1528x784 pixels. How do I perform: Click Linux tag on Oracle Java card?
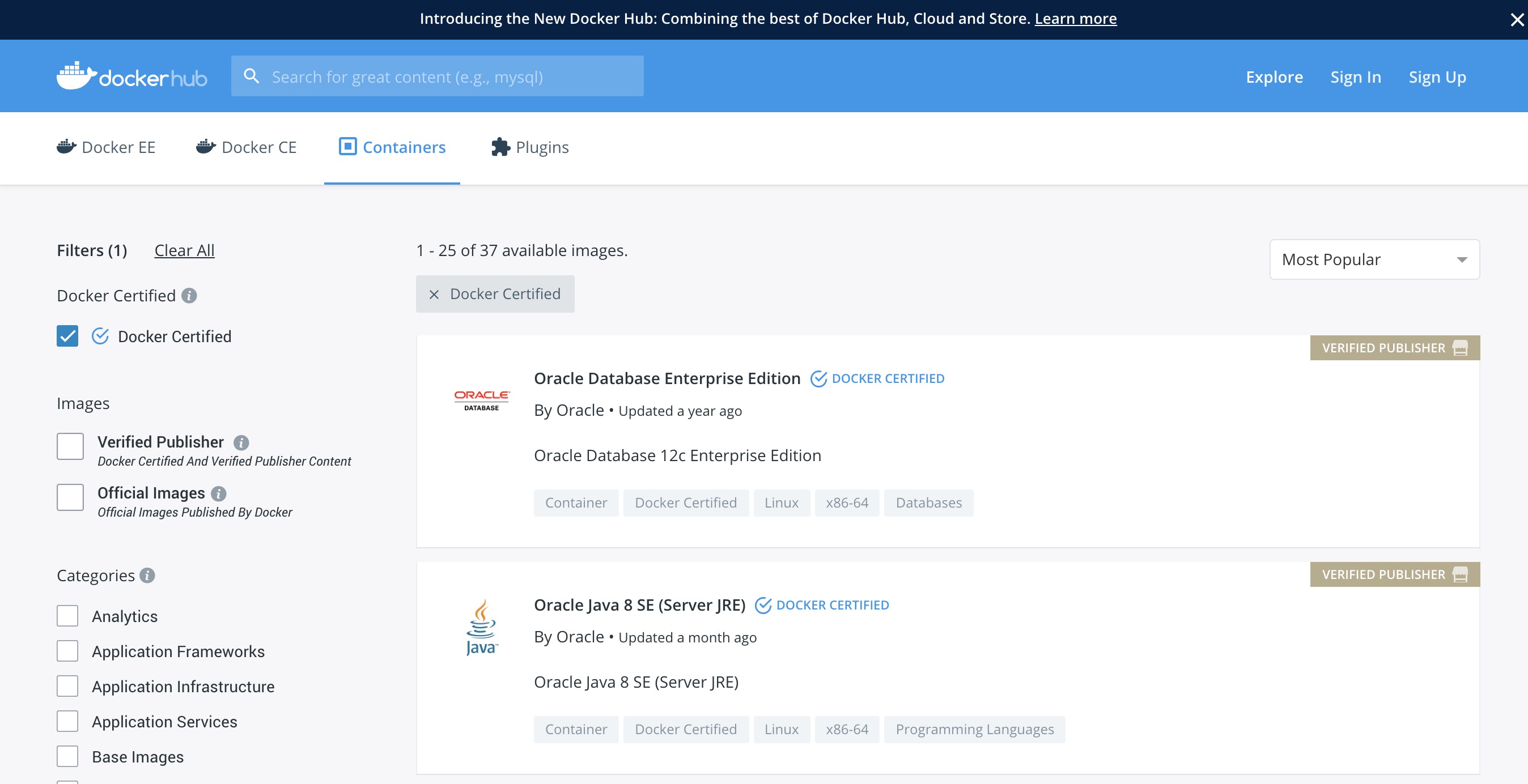click(781, 730)
